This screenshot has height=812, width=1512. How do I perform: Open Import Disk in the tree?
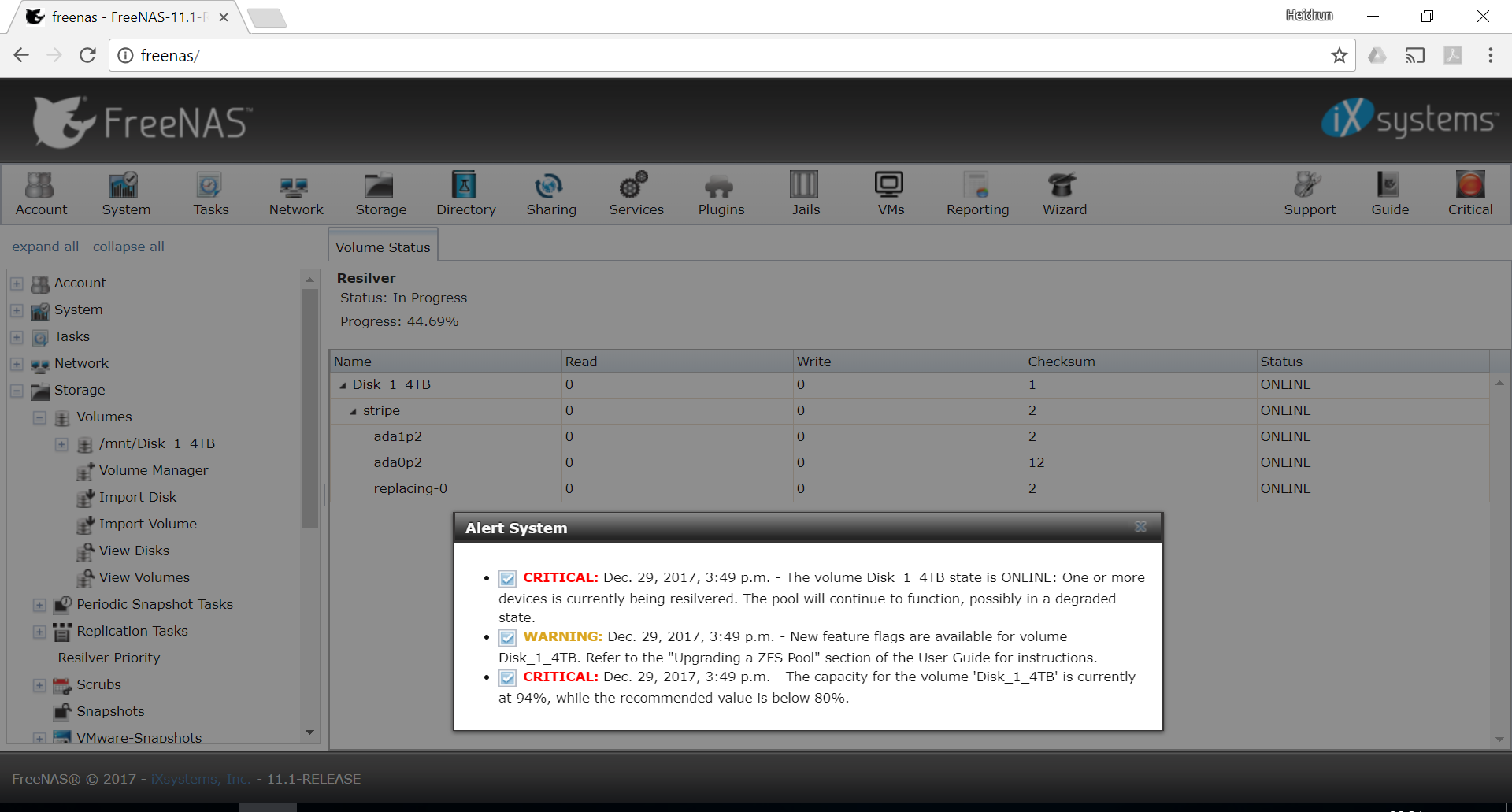(x=138, y=497)
